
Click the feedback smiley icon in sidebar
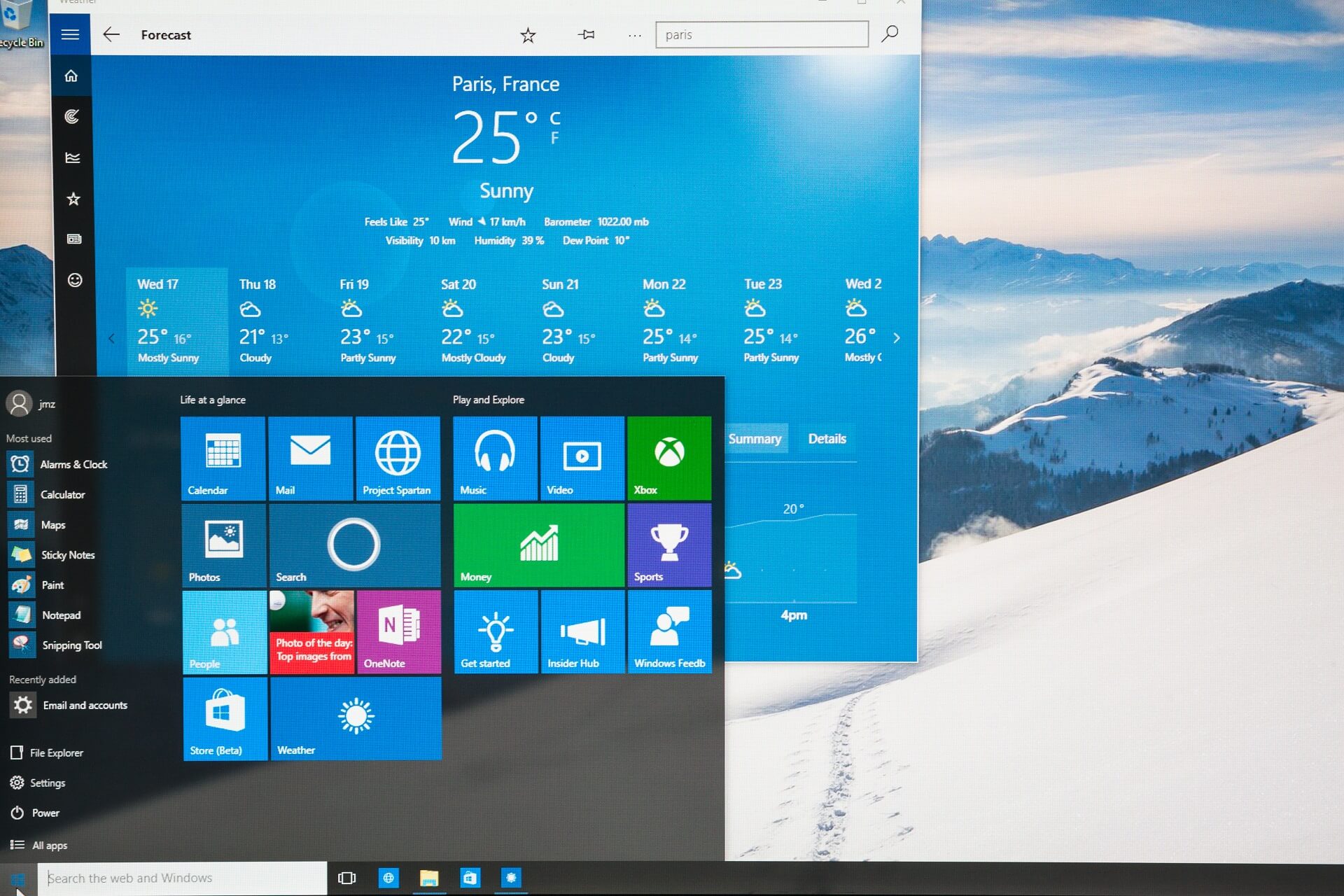tap(75, 280)
